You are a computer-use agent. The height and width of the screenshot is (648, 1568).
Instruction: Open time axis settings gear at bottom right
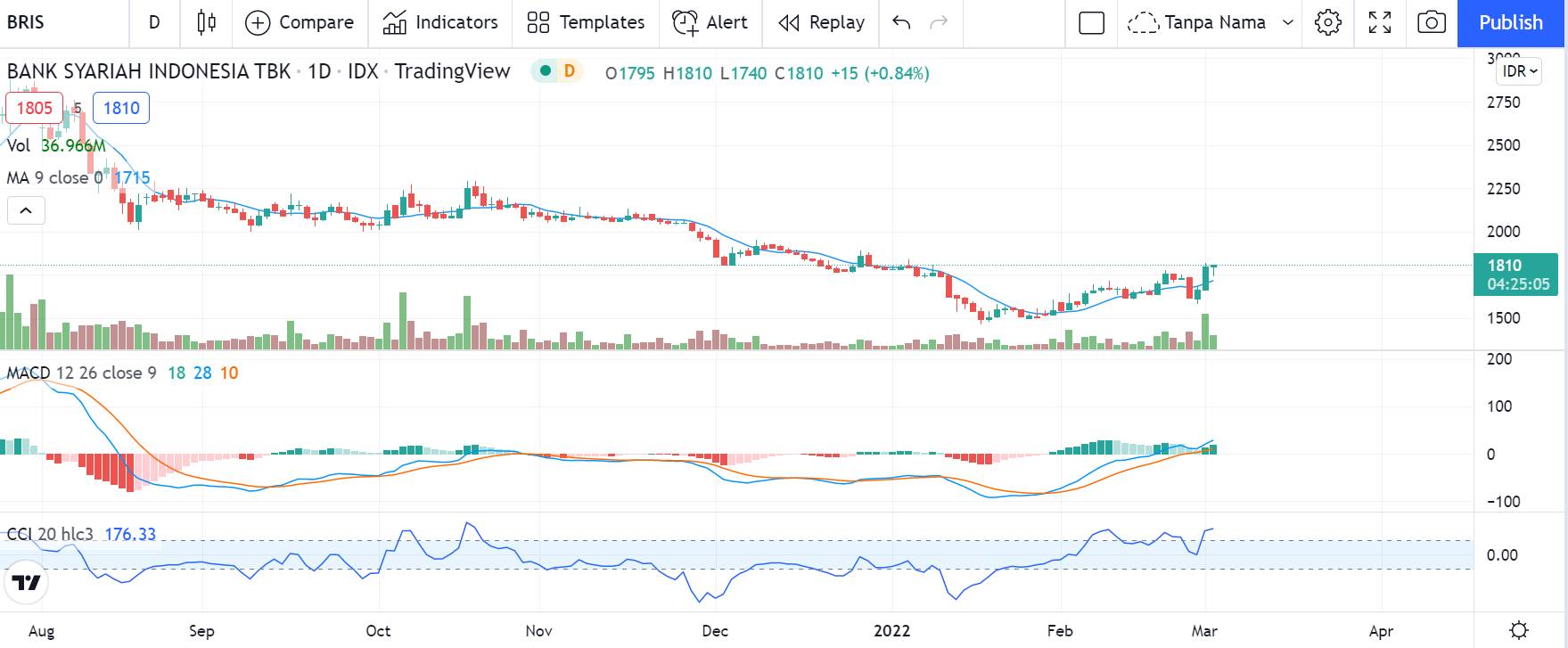point(1519,631)
